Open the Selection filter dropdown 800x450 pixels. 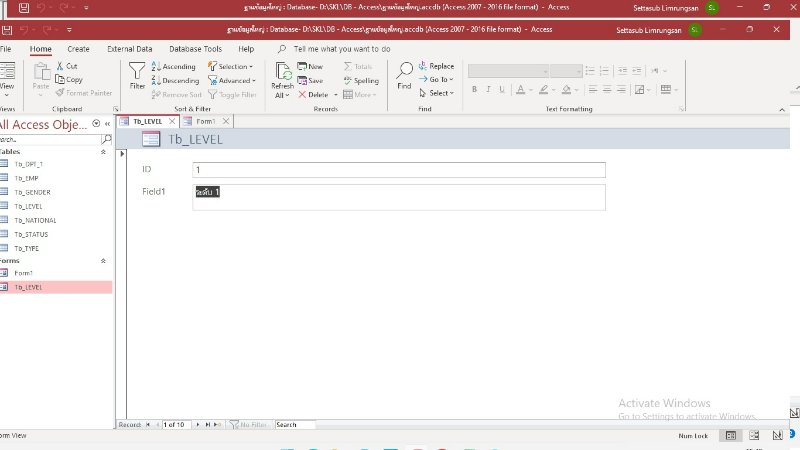[231, 66]
